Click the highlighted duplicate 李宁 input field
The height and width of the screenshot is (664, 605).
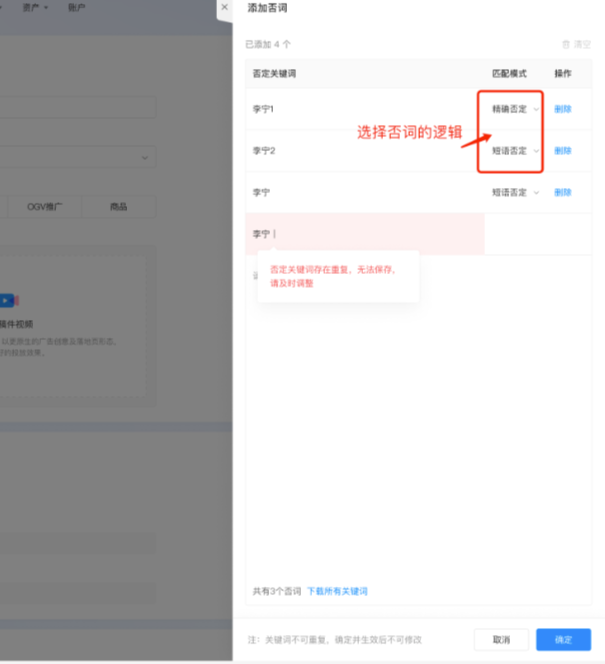click(x=365, y=234)
